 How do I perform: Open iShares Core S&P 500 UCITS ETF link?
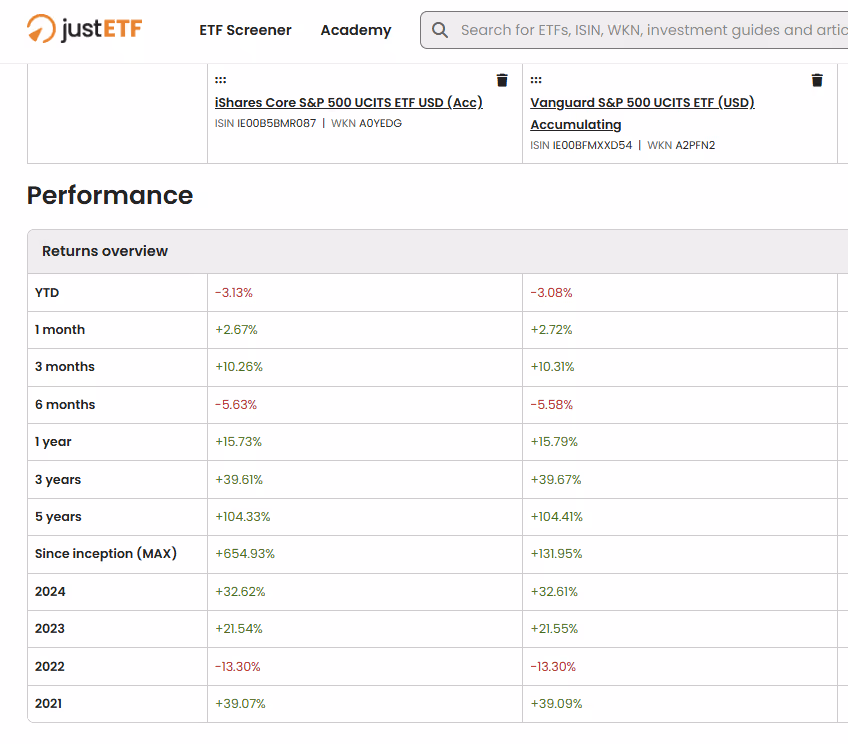click(x=348, y=103)
